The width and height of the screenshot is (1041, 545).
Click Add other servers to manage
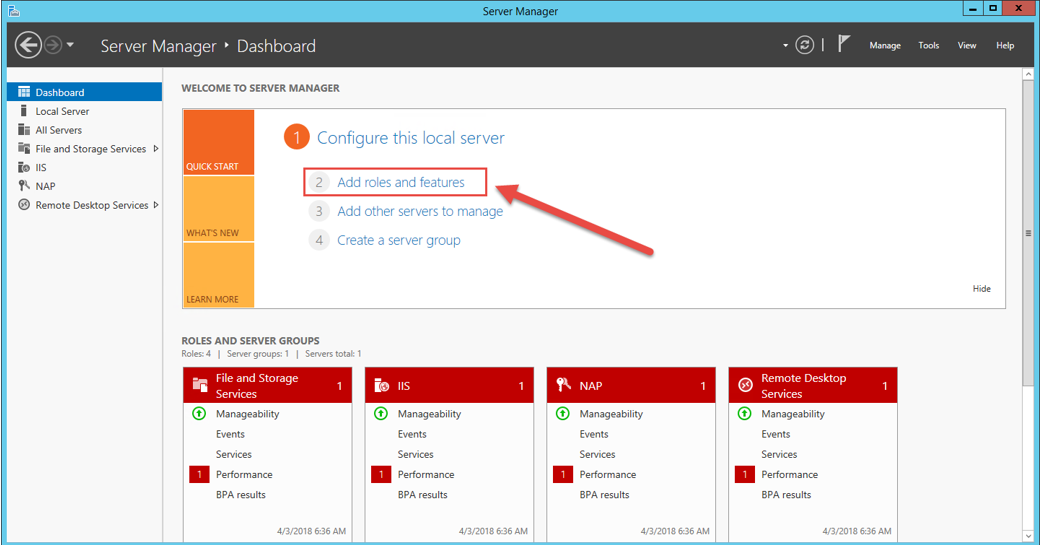pyautogui.click(x=420, y=212)
